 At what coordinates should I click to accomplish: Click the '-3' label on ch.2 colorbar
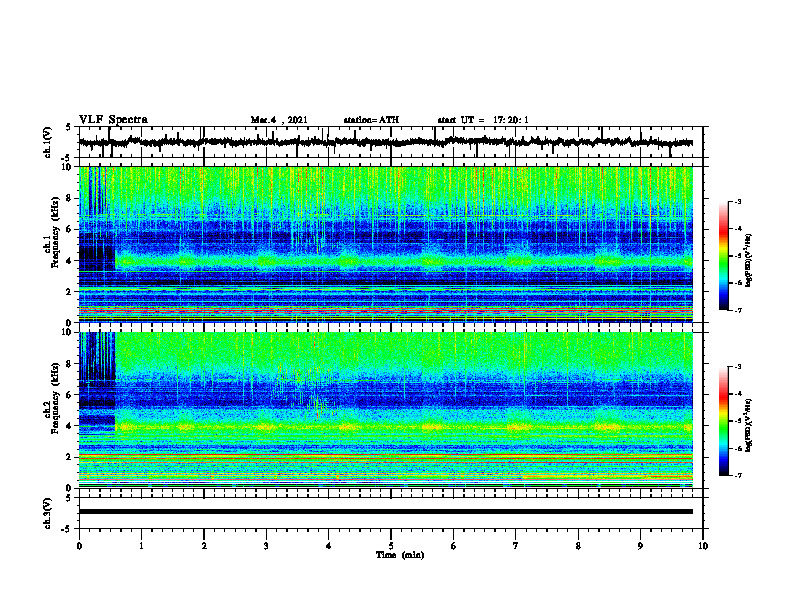[737, 367]
